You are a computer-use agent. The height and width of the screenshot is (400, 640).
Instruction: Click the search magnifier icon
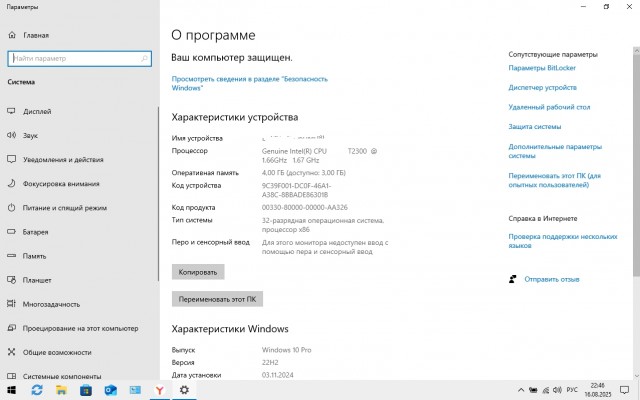point(144,58)
